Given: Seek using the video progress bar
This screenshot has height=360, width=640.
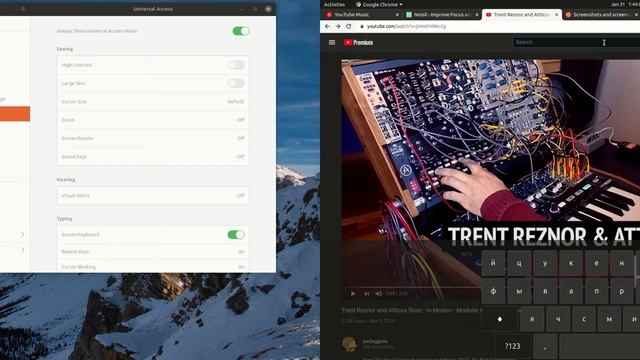Looking at the screenshot, I should [411, 287].
